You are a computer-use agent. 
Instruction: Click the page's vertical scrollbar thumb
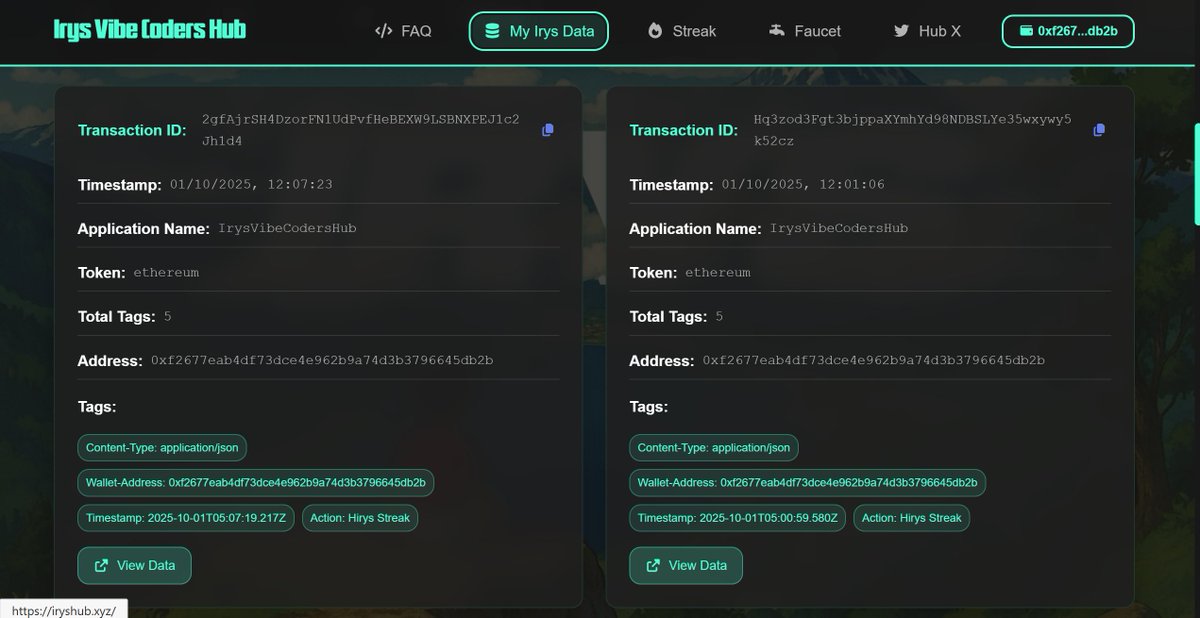(1196, 174)
